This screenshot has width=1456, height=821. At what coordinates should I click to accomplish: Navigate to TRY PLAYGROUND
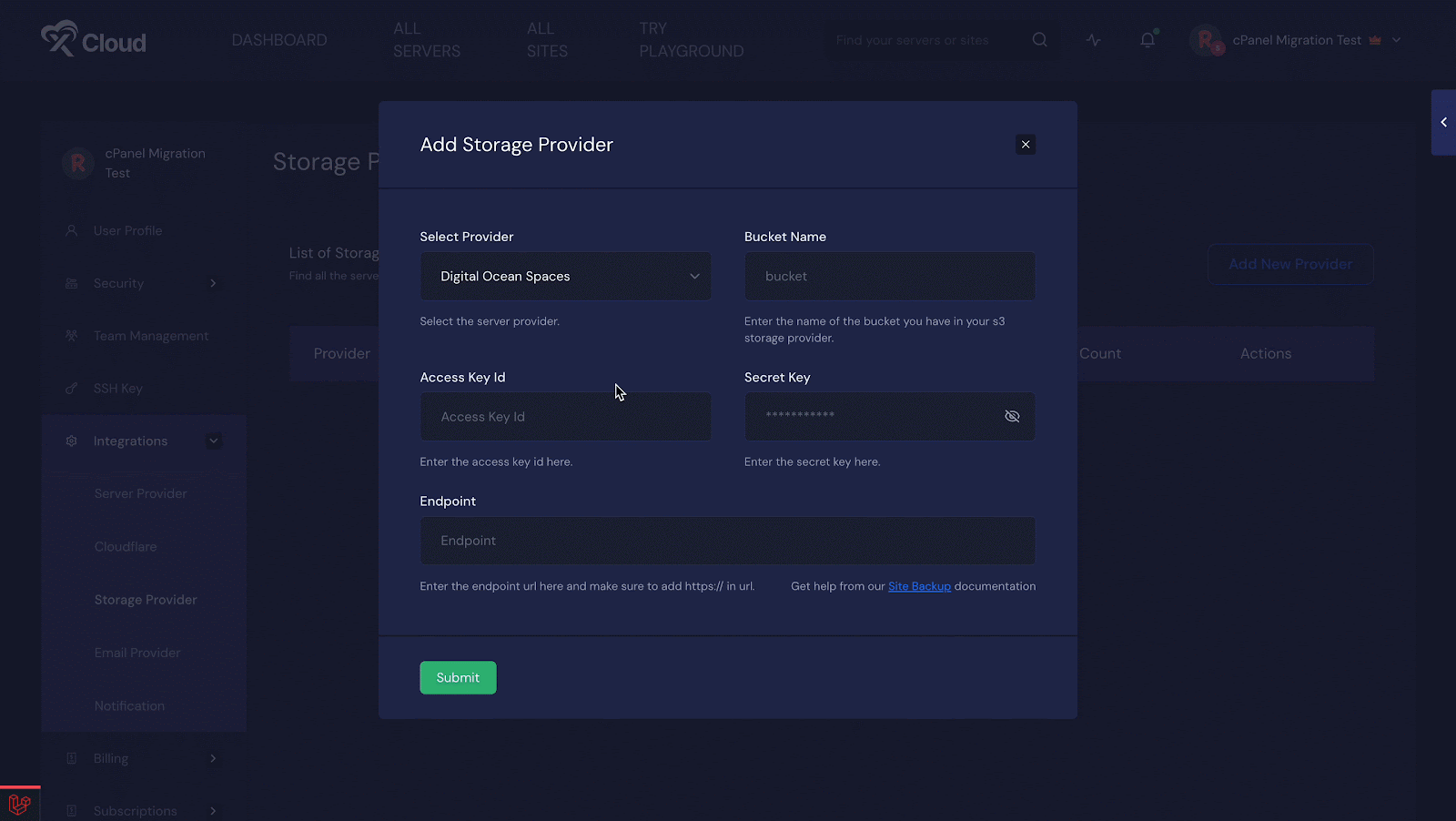pos(691,40)
